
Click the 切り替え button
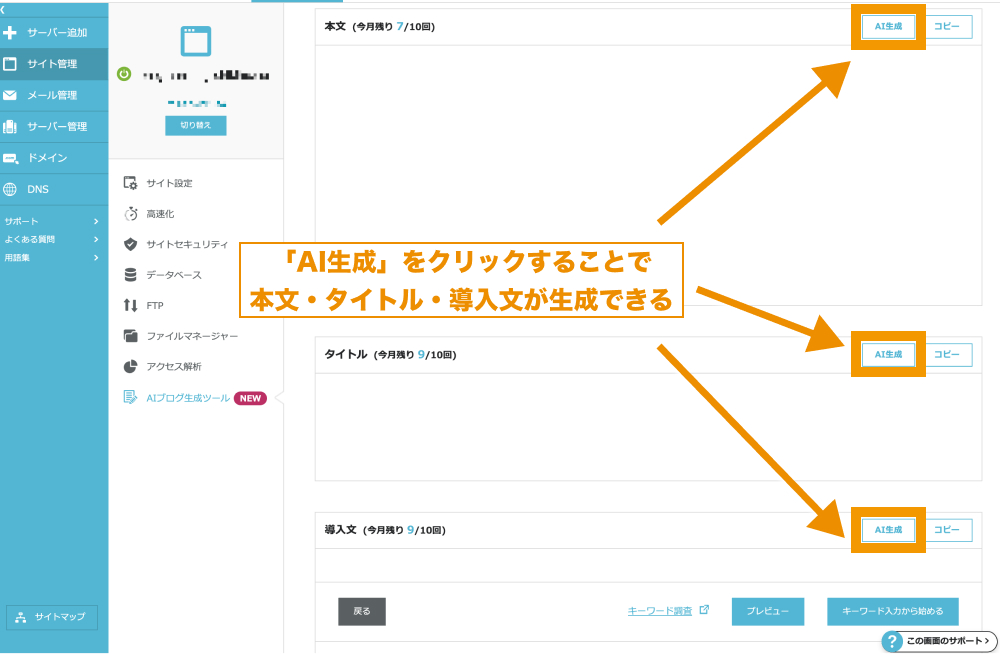click(x=196, y=126)
